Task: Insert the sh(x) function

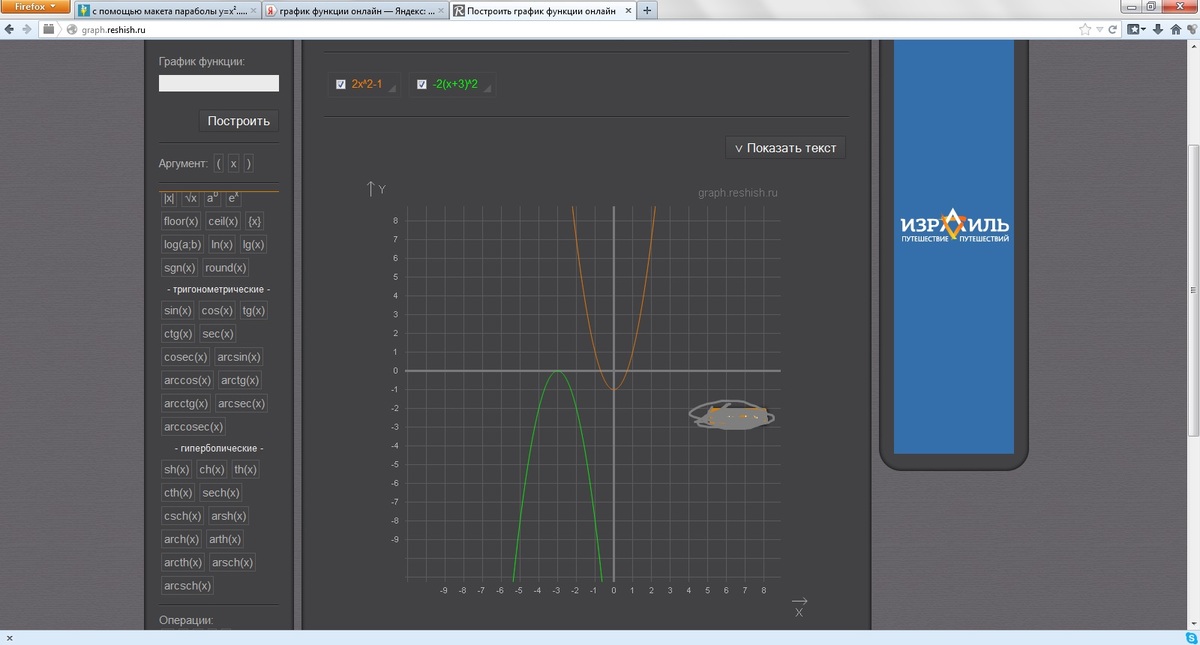Action: (176, 470)
